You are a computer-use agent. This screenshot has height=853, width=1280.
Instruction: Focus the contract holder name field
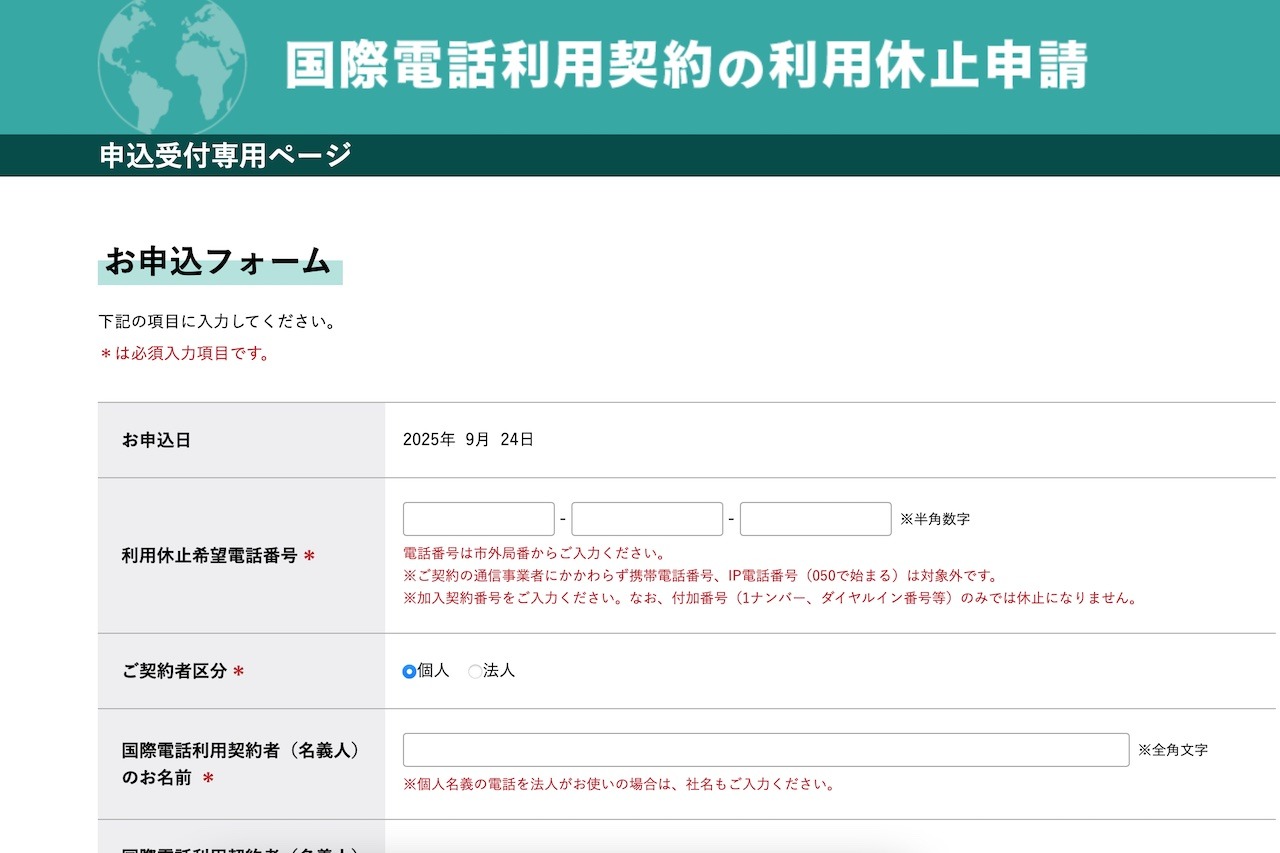[x=765, y=750]
